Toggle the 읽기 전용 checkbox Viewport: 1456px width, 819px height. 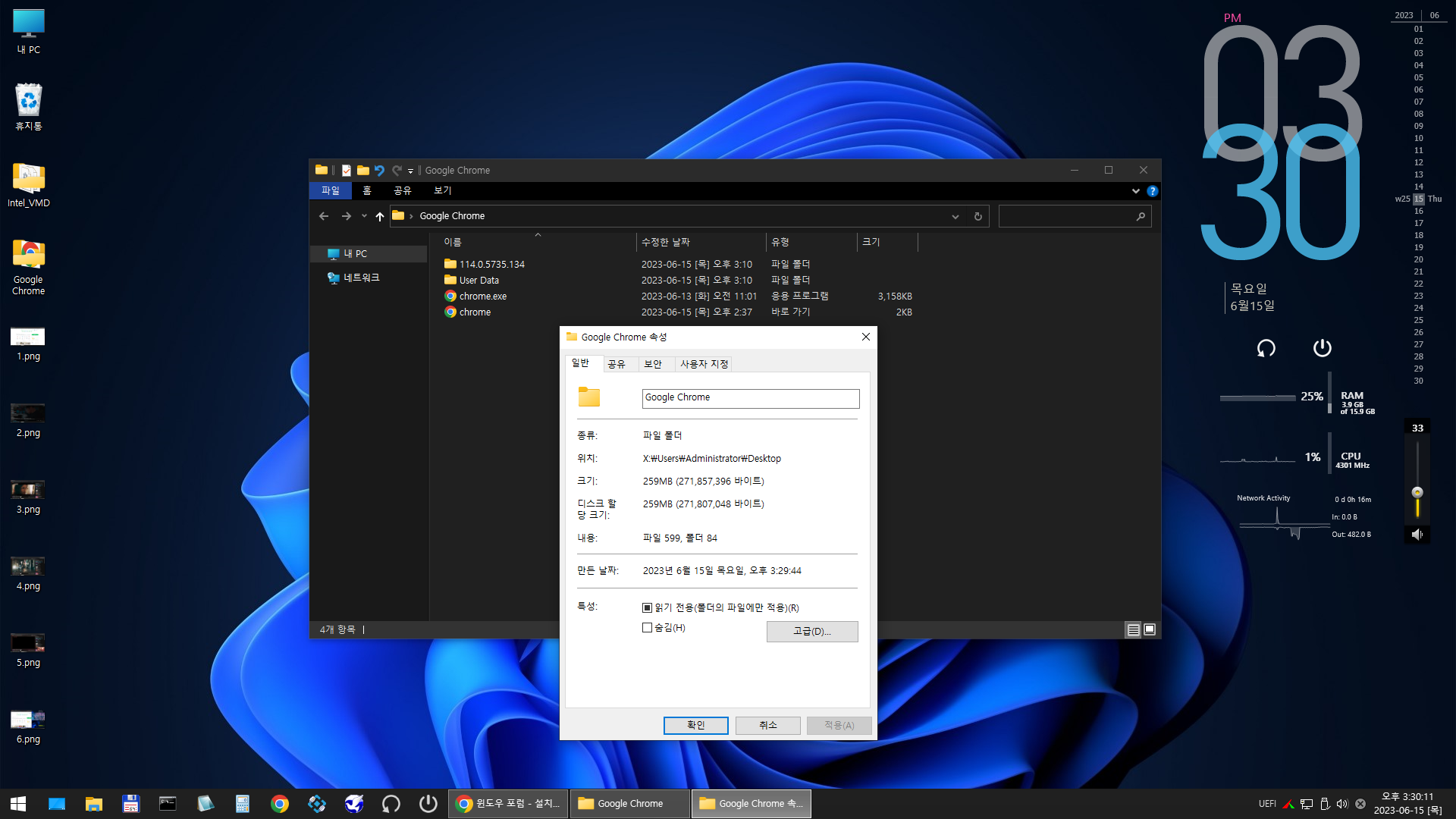pos(647,608)
